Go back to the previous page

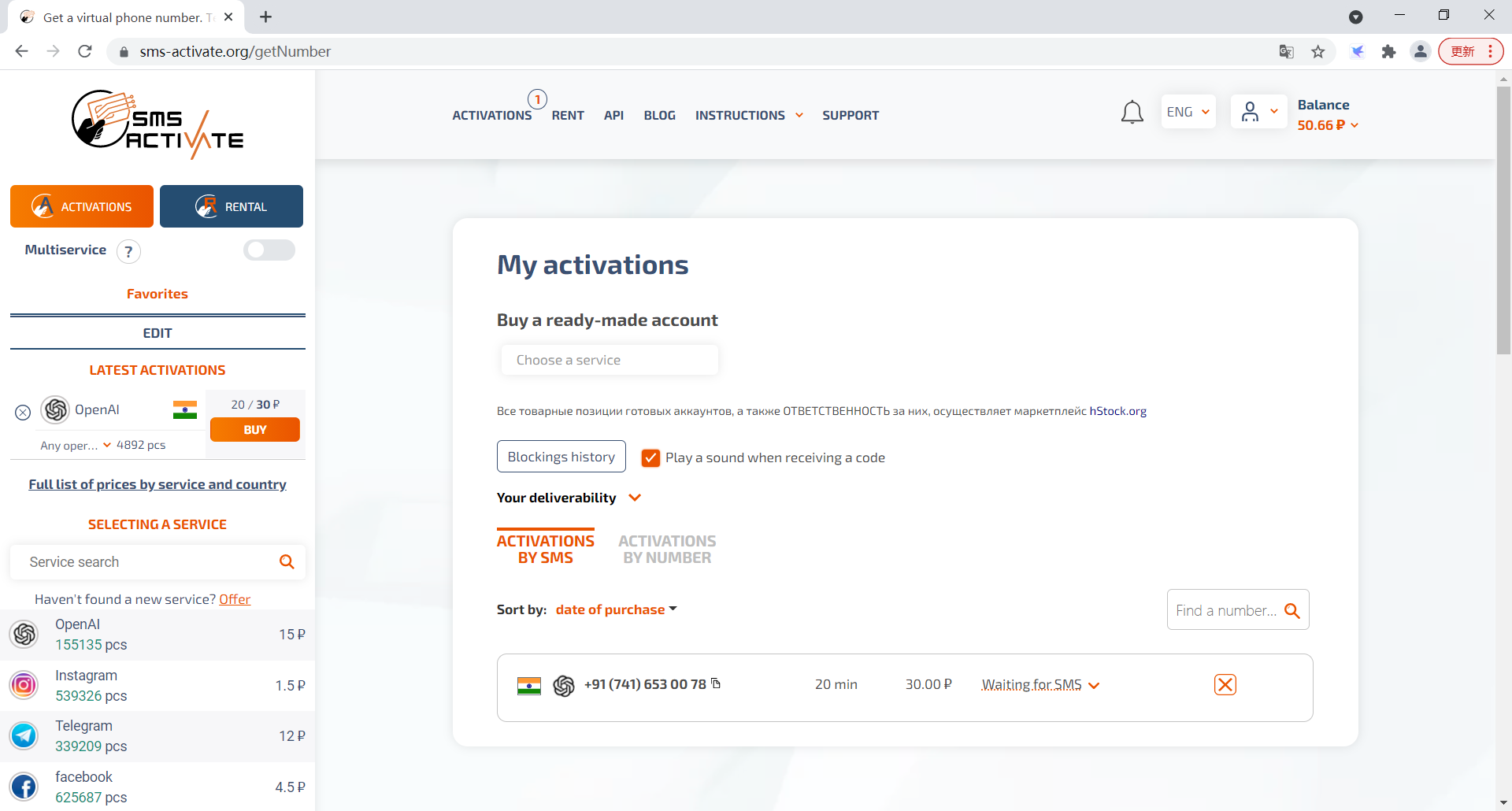pyautogui.click(x=22, y=51)
